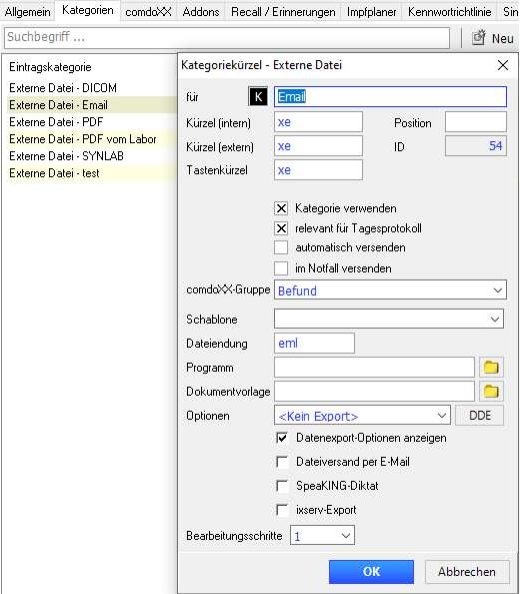This screenshot has width=520, height=594.
Task: Open the Addons tab
Action: 201,12
